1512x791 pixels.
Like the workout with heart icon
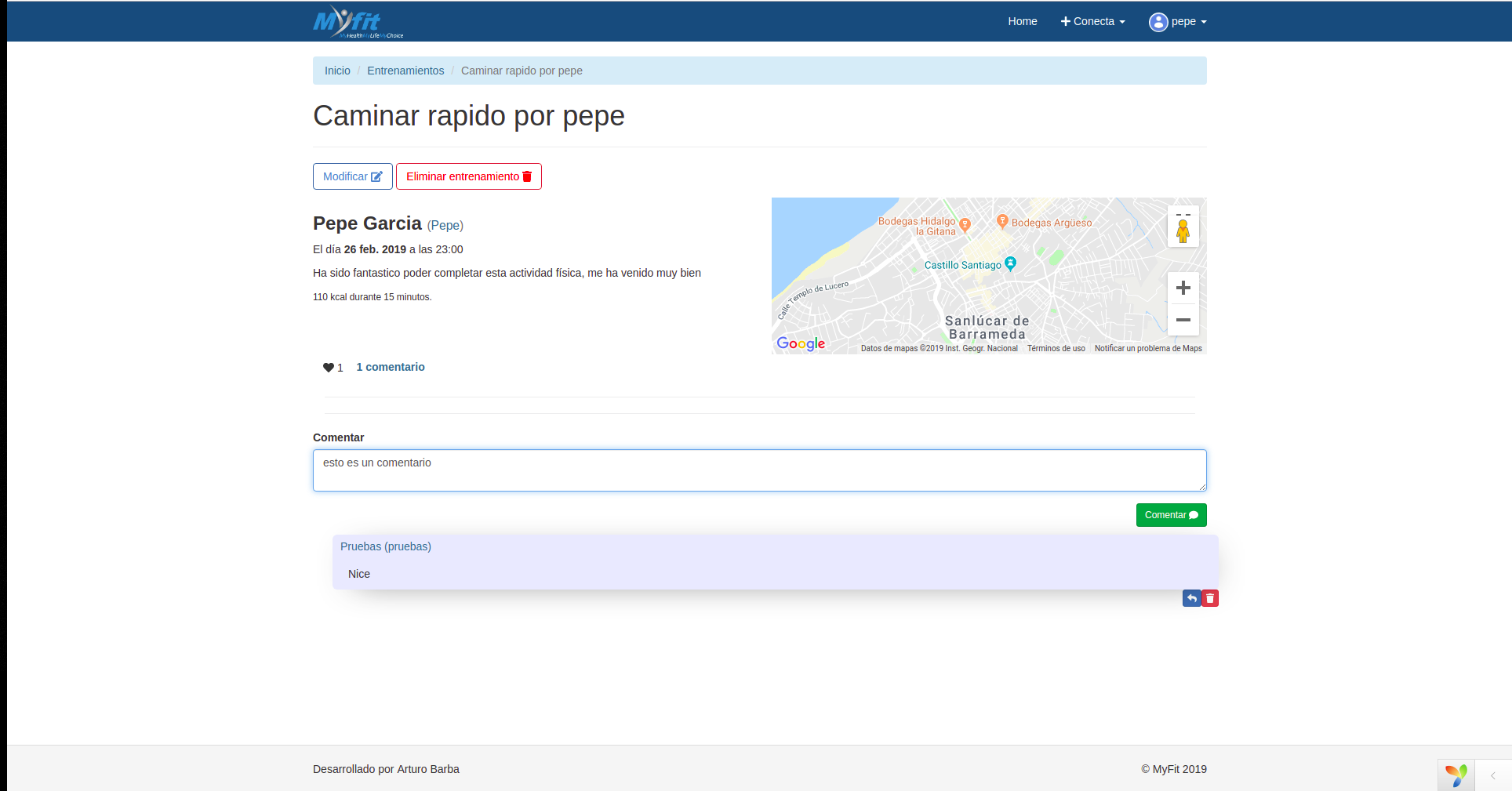[329, 368]
